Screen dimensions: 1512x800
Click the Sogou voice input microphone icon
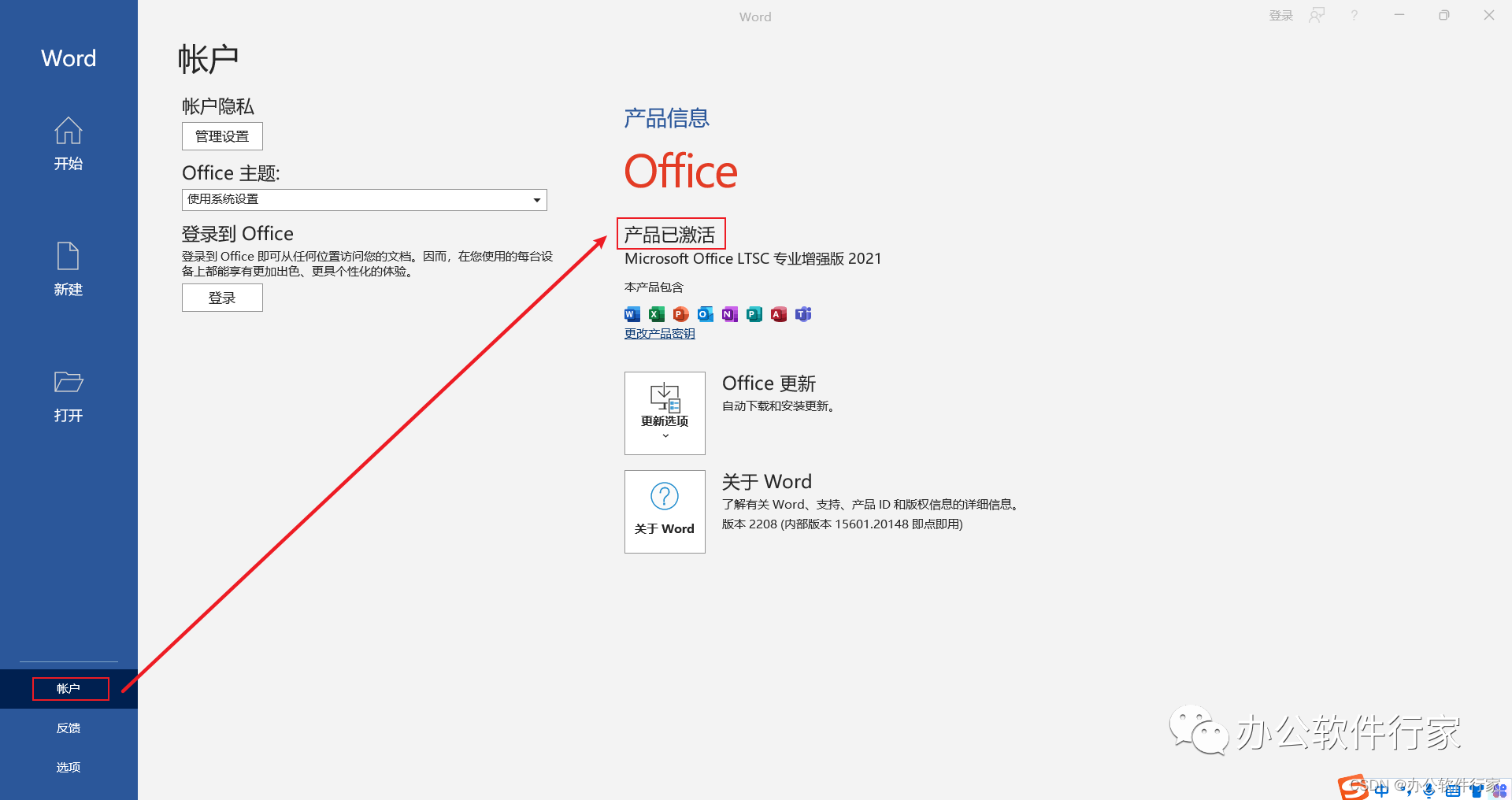pyautogui.click(x=1429, y=791)
